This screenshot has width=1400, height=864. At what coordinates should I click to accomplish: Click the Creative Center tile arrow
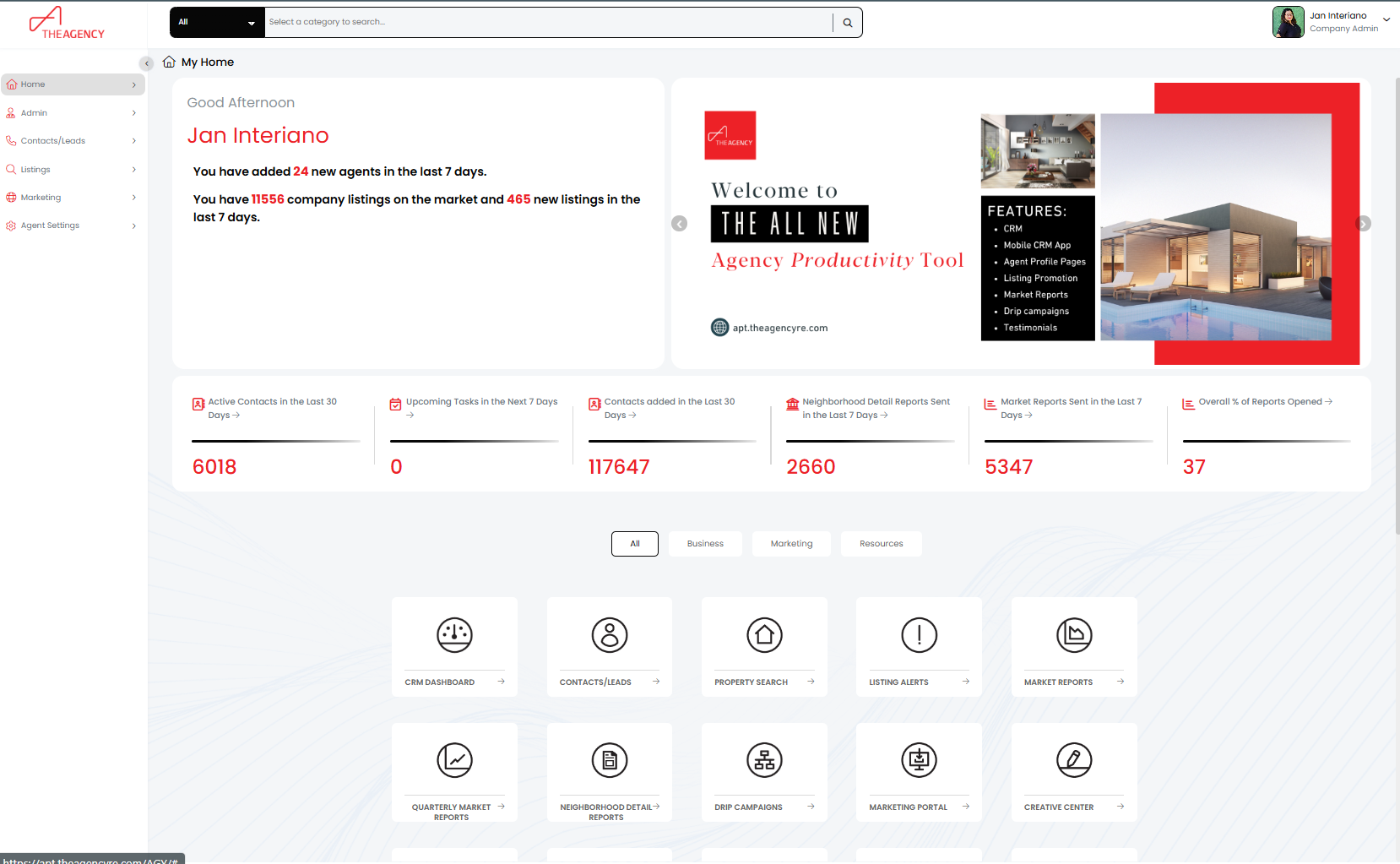(1121, 807)
